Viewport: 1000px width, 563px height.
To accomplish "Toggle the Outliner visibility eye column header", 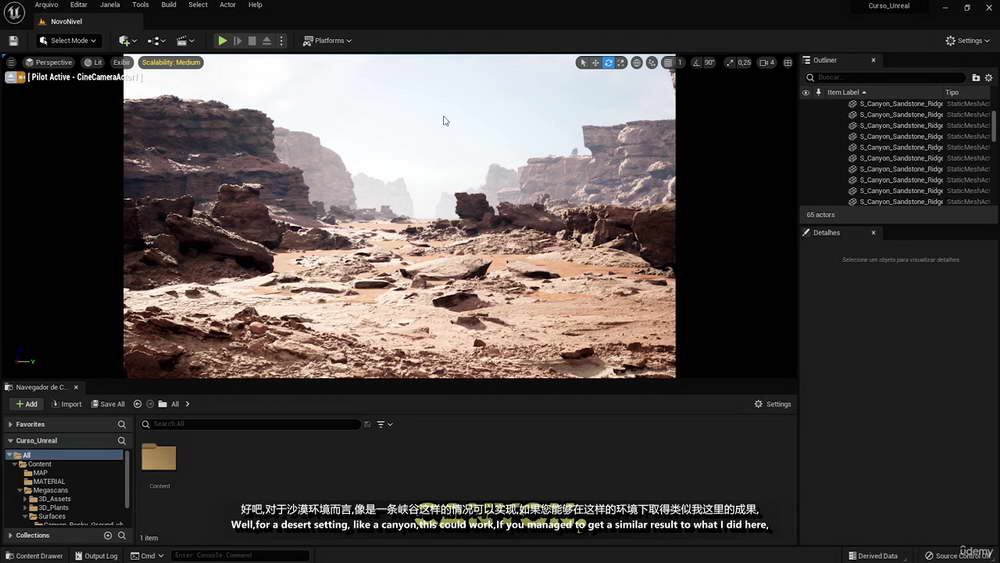I will pyautogui.click(x=805, y=92).
